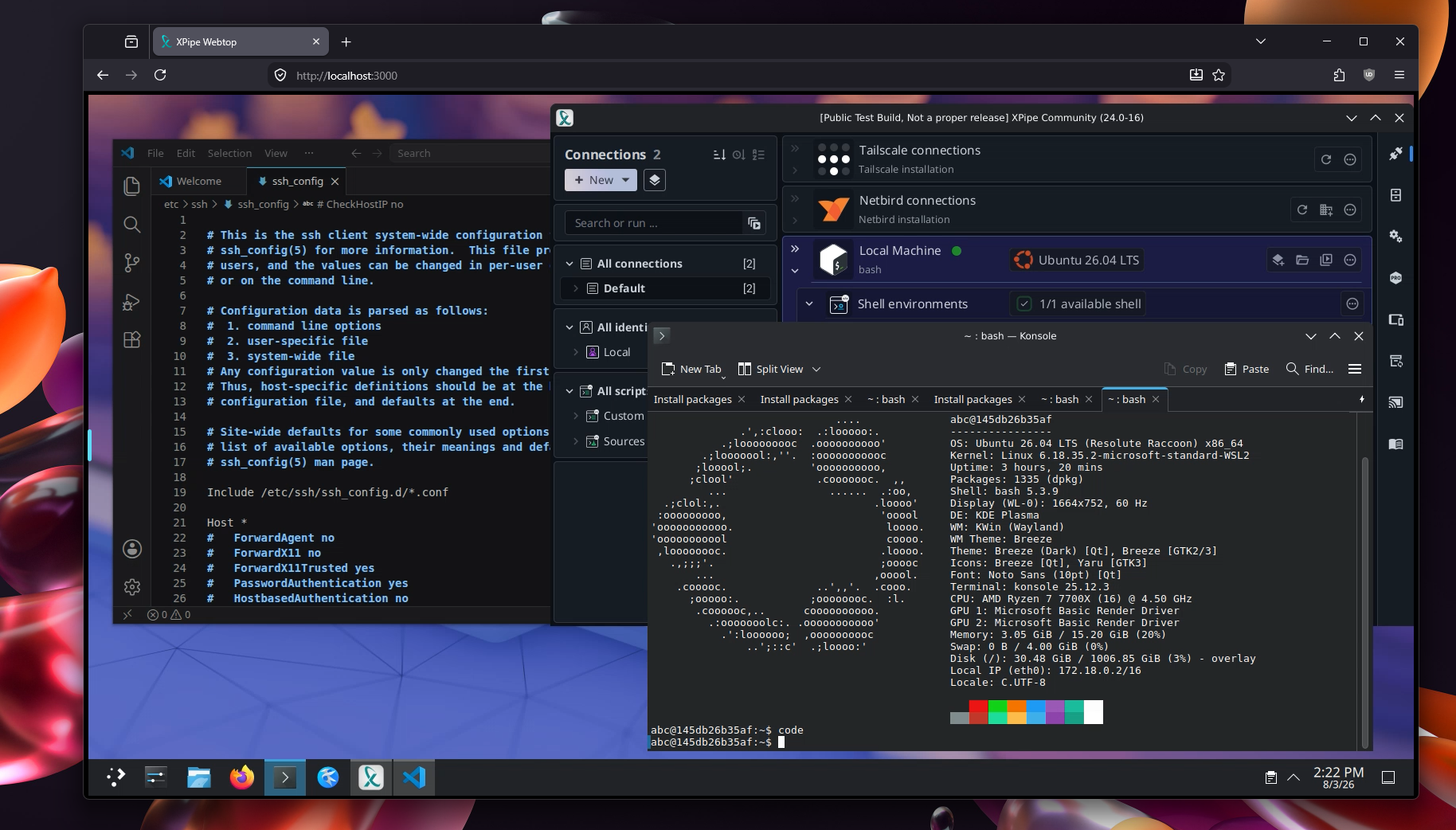Close the ssh_config editor tab
This screenshot has width=1456, height=830.
[x=335, y=182]
